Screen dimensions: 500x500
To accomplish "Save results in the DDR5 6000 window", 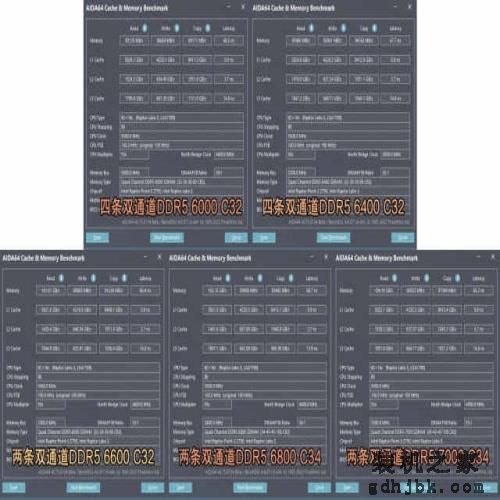I will coord(97,238).
